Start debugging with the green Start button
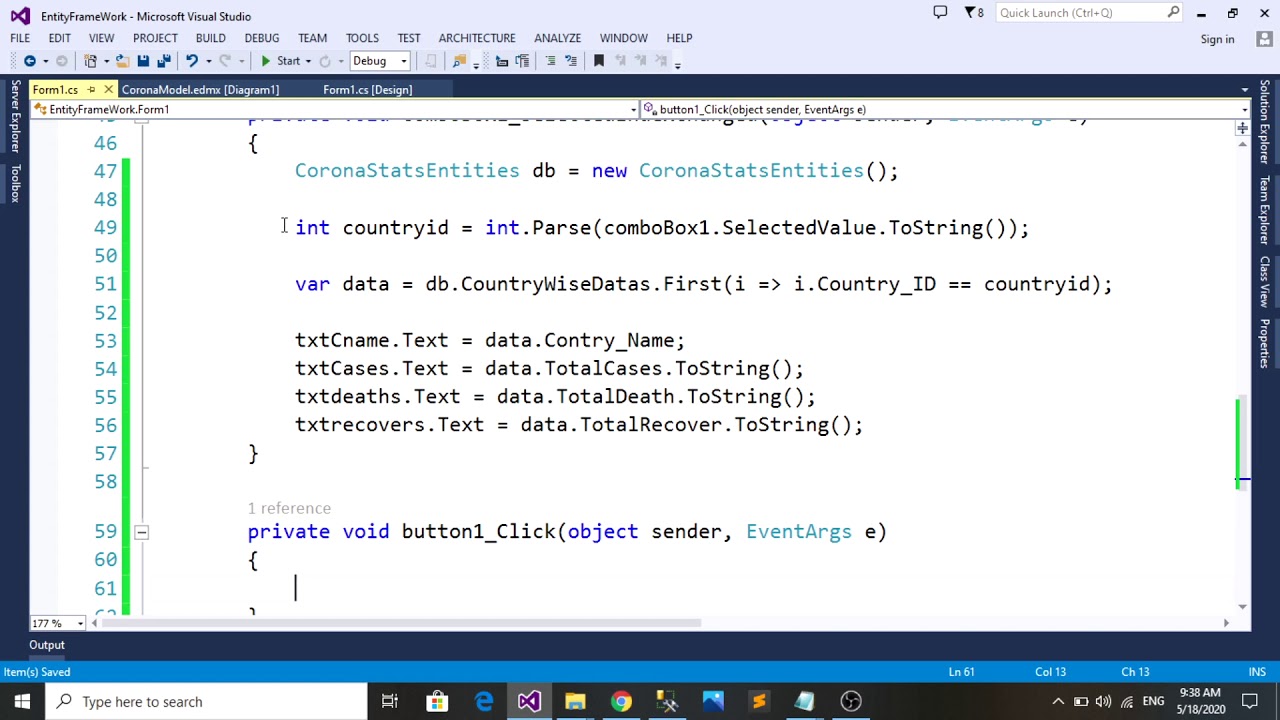Screen dimensions: 1280x720 [280, 61]
